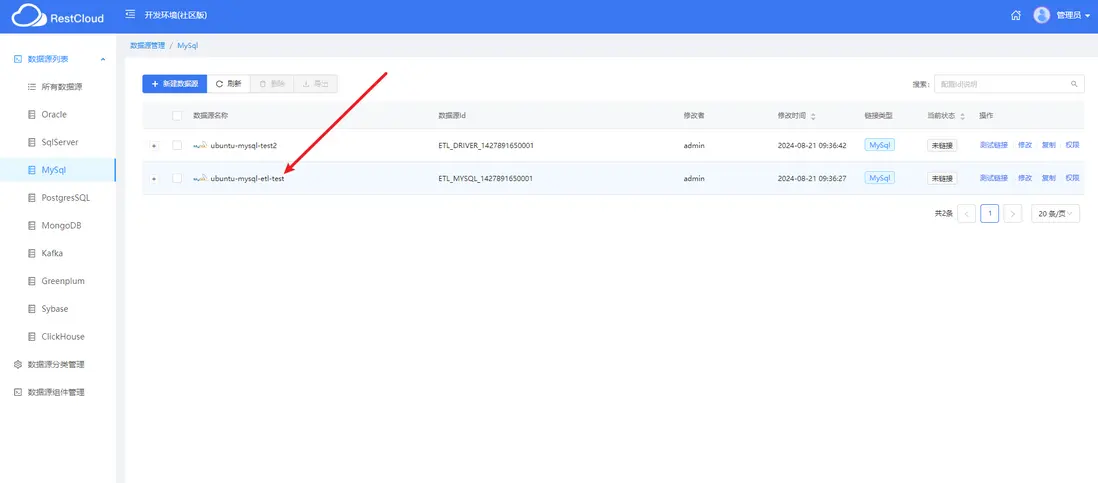The image size is (1098, 483).
Task: Focus the 配置id search input field
Action: pyautogui.click(x=1000, y=84)
